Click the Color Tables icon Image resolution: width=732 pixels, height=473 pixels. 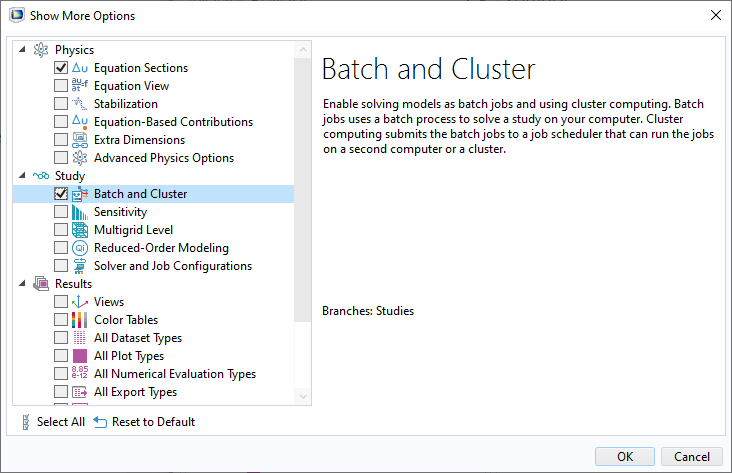click(x=80, y=320)
